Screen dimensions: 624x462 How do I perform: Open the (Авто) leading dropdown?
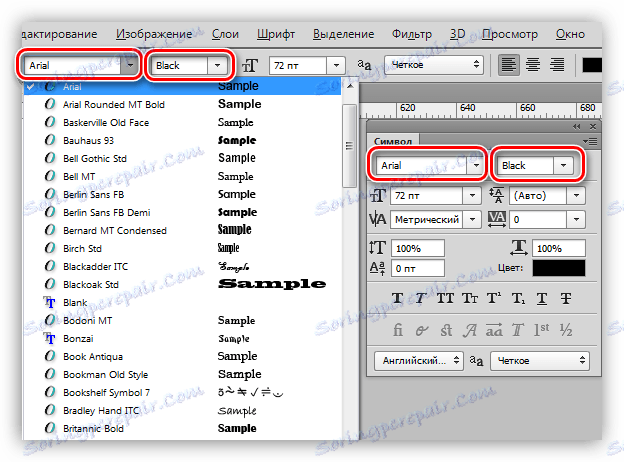(x=576, y=195)
